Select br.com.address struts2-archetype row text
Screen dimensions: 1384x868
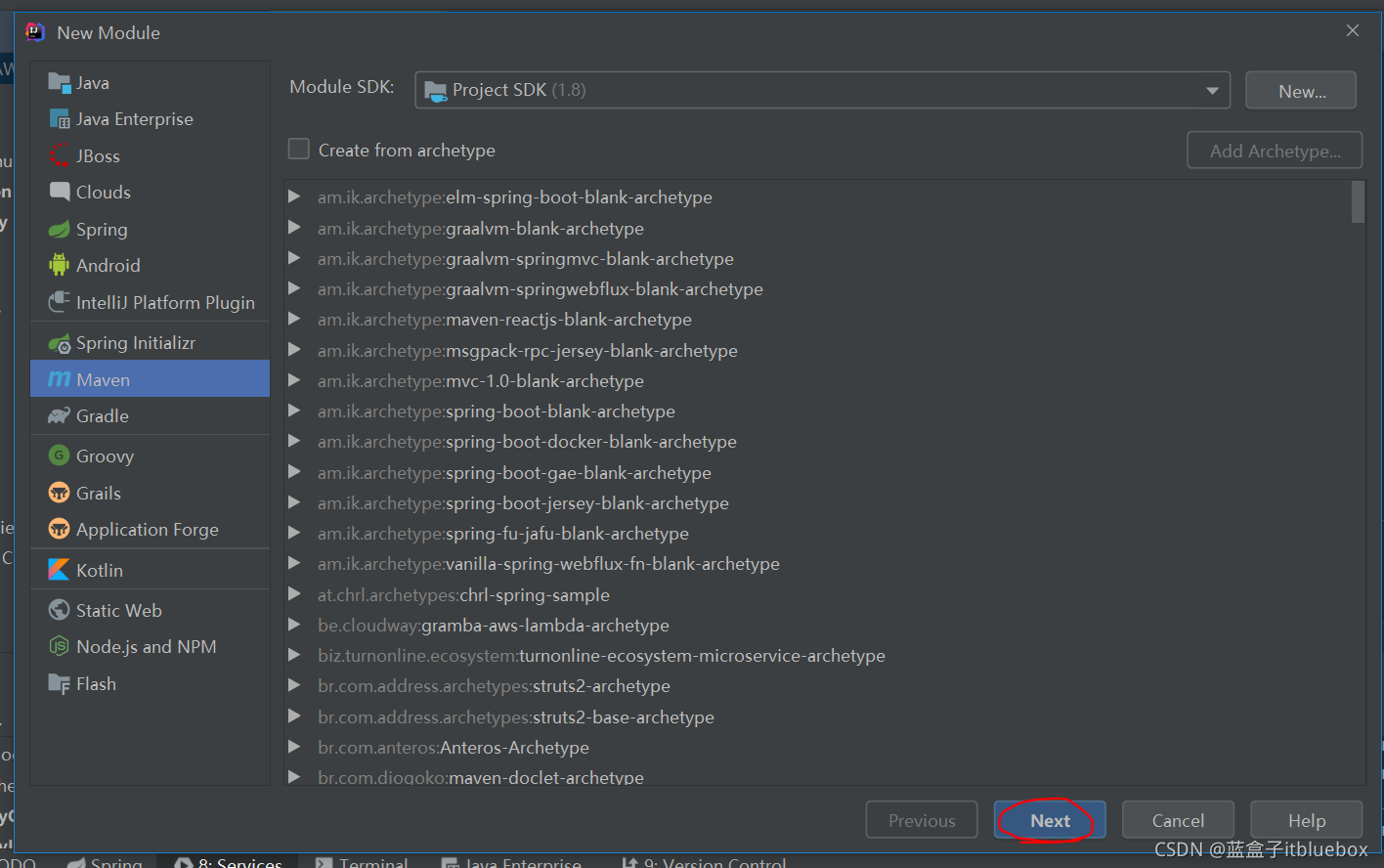[494, 685]
